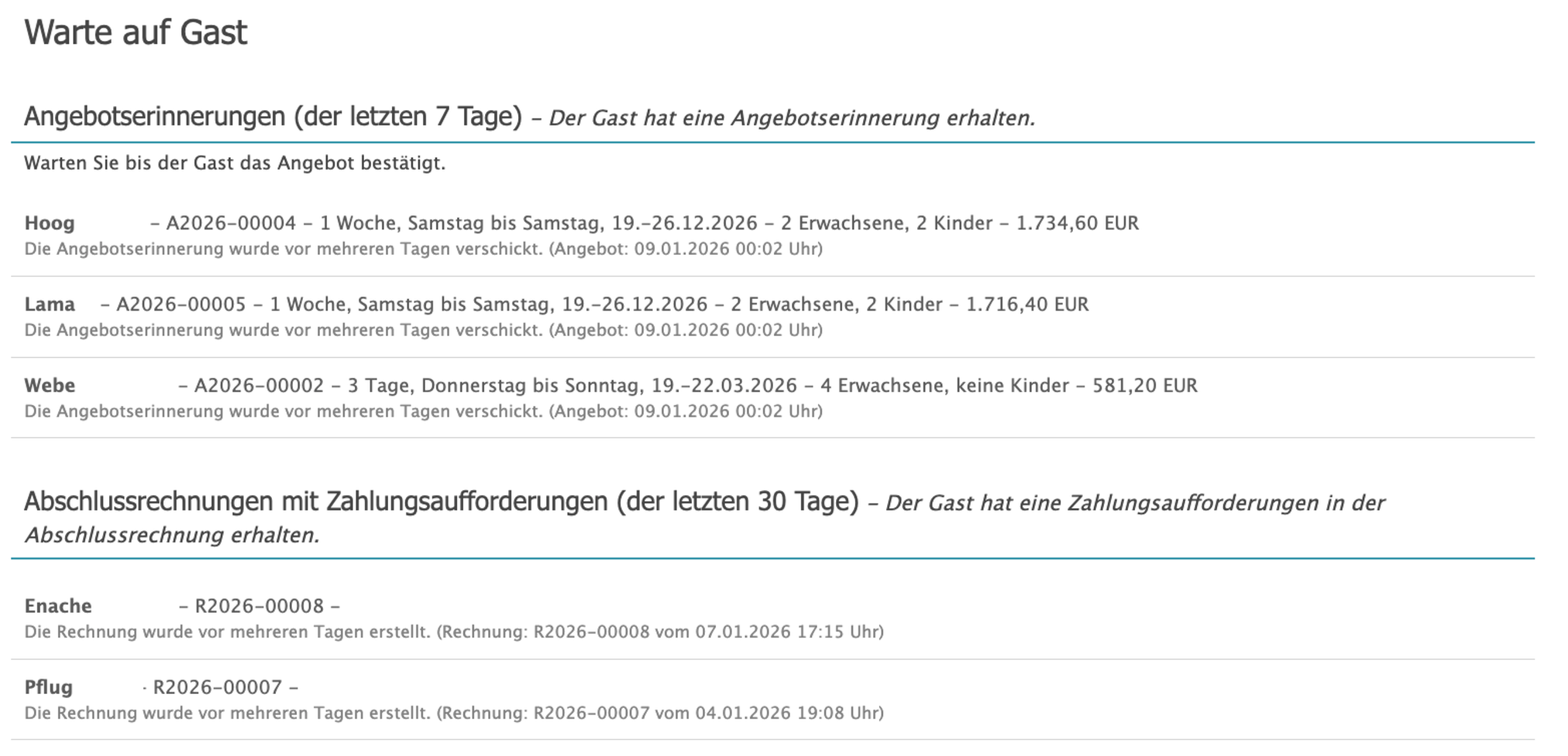Select the Angebotserinnerungen section heading

pos(273,117)
